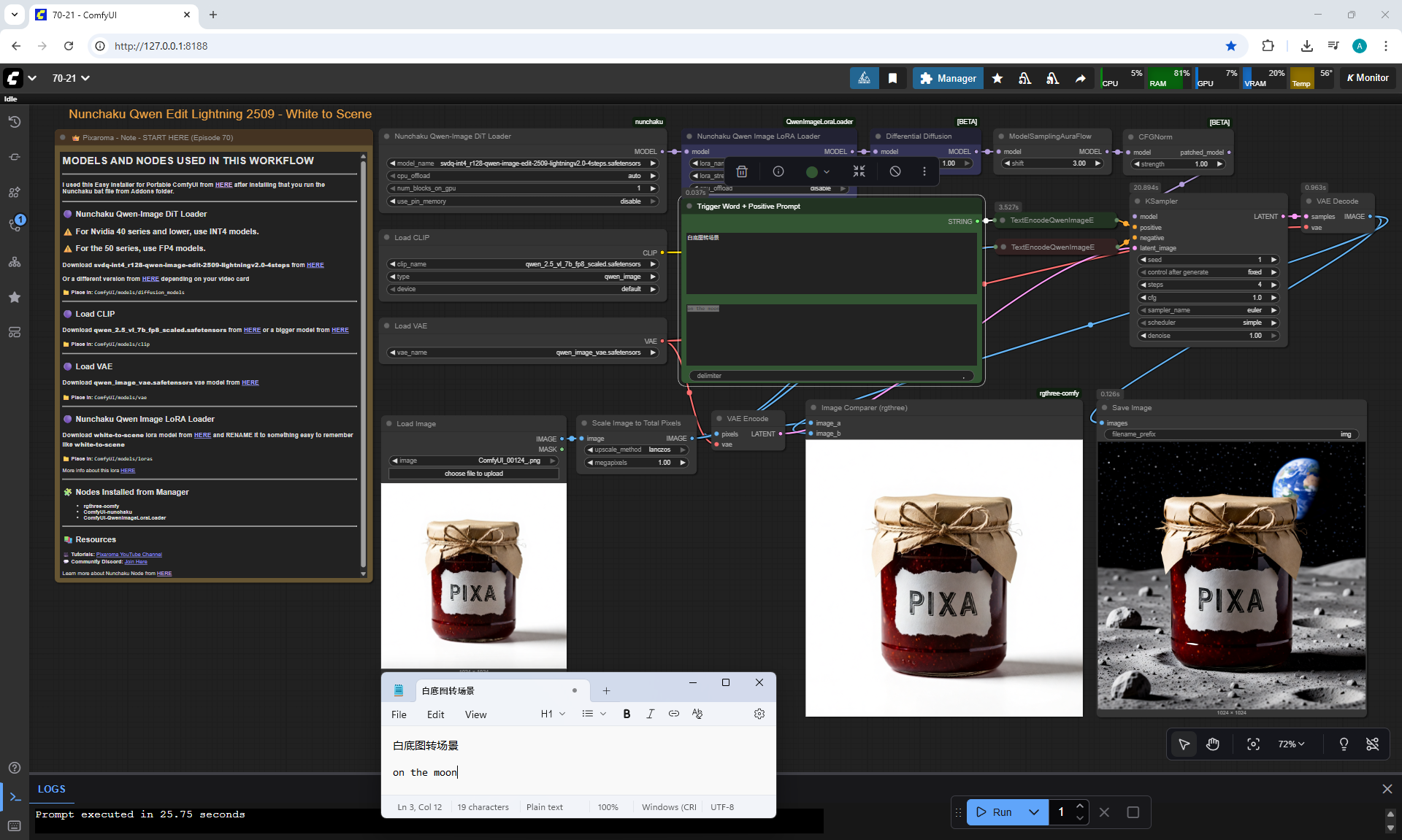
Task: Toggle the logs terminal panel icon
Action: [x=15, y=797]
